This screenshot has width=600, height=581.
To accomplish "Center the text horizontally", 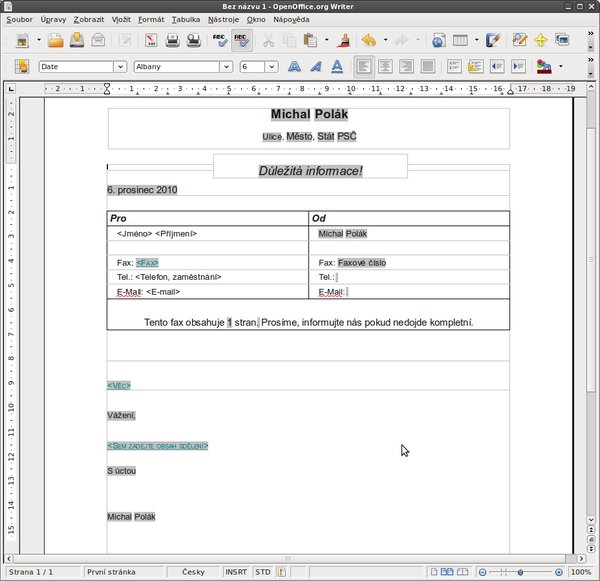I will (385, 67).
